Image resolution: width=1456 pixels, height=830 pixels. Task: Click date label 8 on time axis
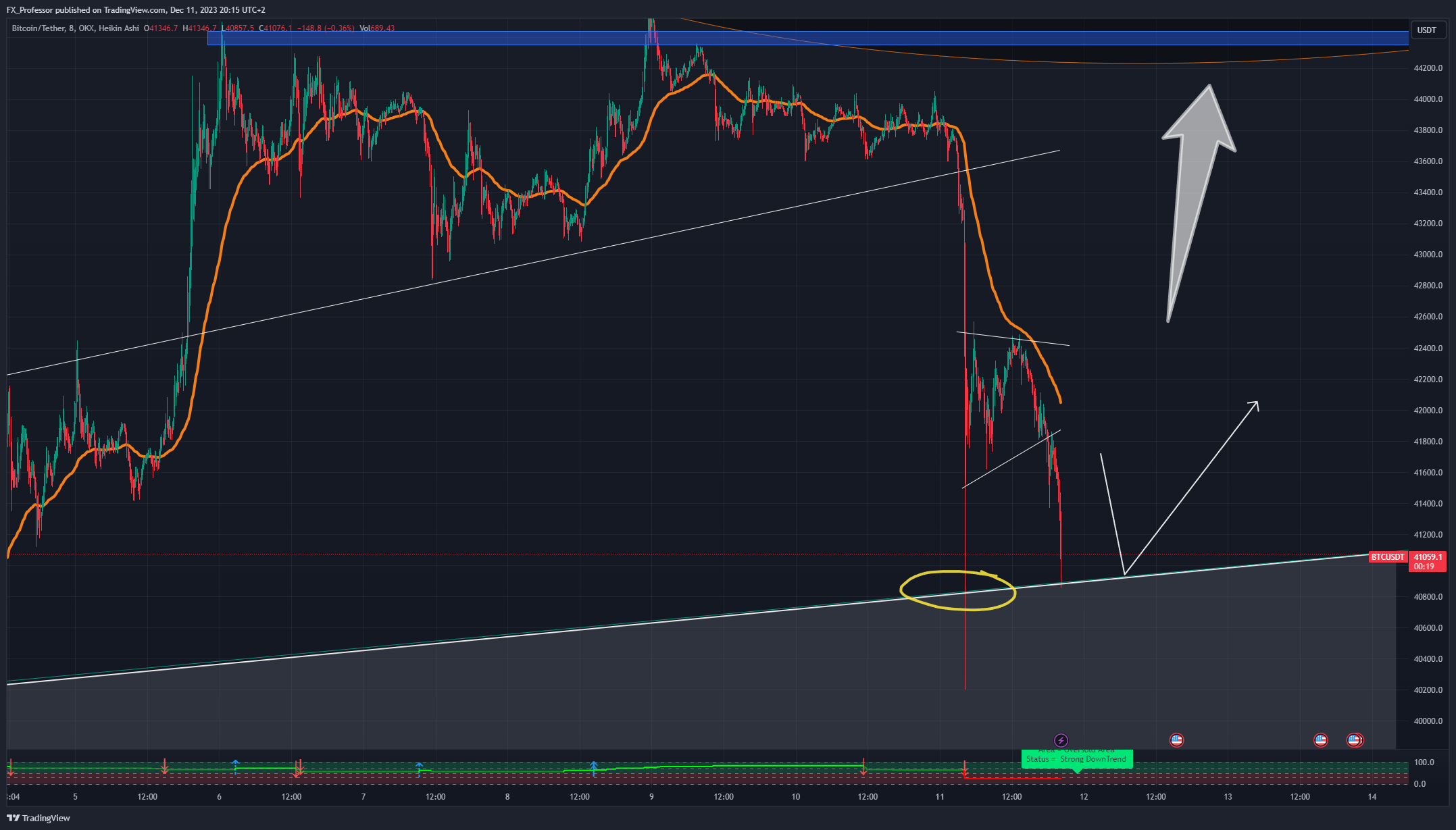(x=507, y=797)
